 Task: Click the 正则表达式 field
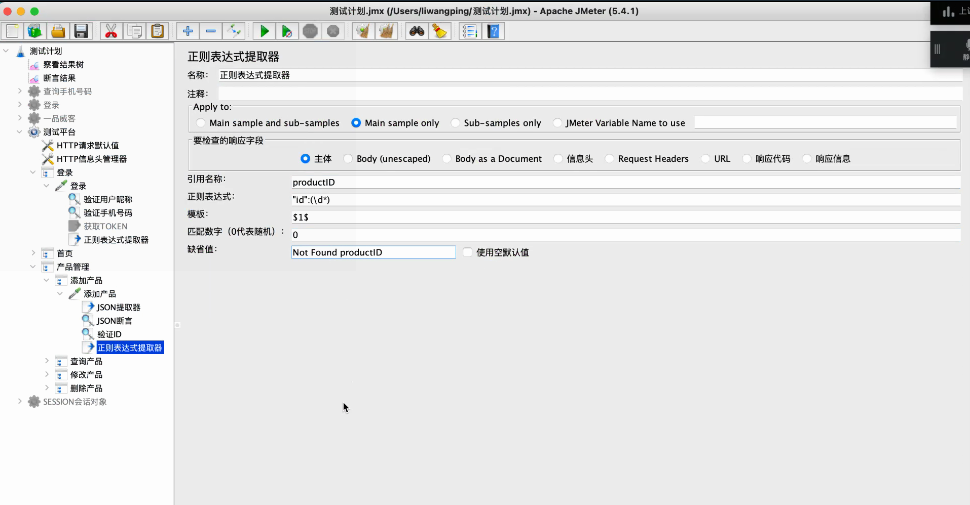coord(625,199)
